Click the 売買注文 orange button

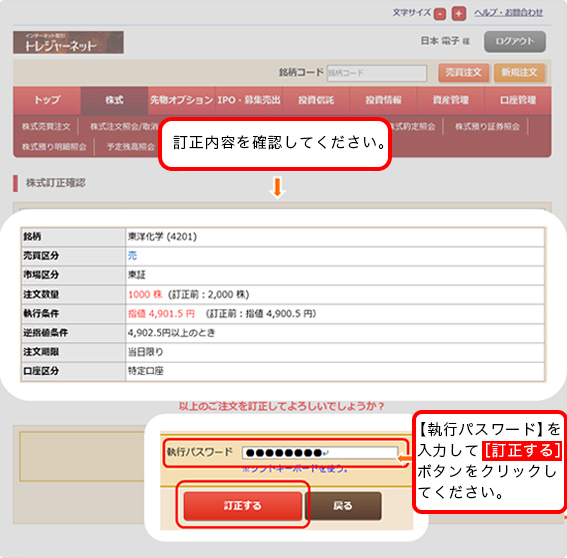[x=464, y=73]
